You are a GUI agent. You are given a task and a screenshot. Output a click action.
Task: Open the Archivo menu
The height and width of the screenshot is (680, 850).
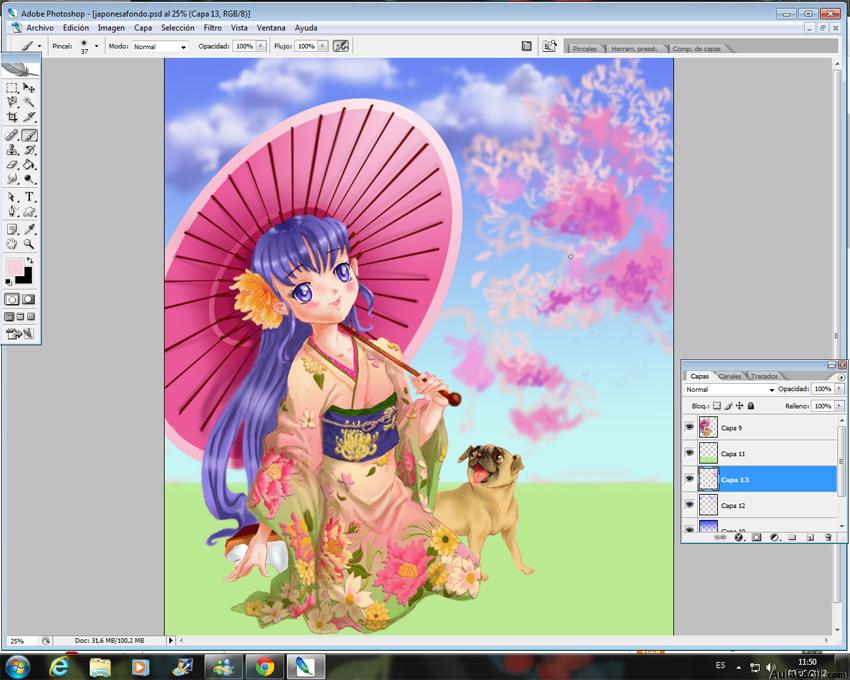[40, 28]
